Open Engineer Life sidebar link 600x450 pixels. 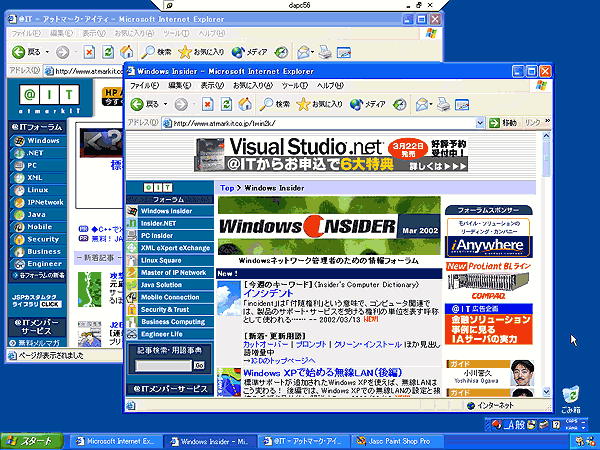click(x=170, y=334)
